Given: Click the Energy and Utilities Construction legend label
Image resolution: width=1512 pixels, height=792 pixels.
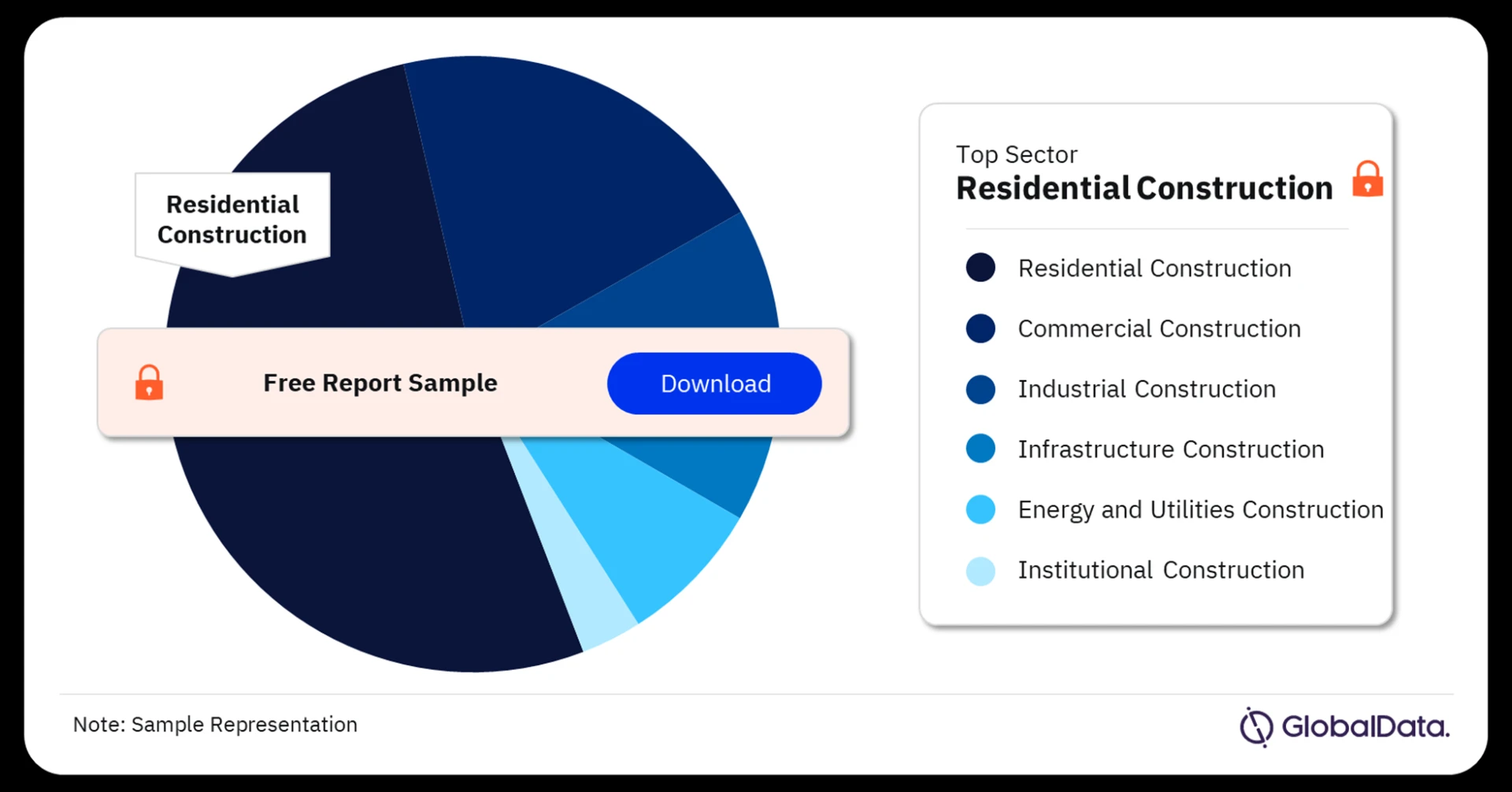Looking at the screenshot, I should click(1199, 509).
